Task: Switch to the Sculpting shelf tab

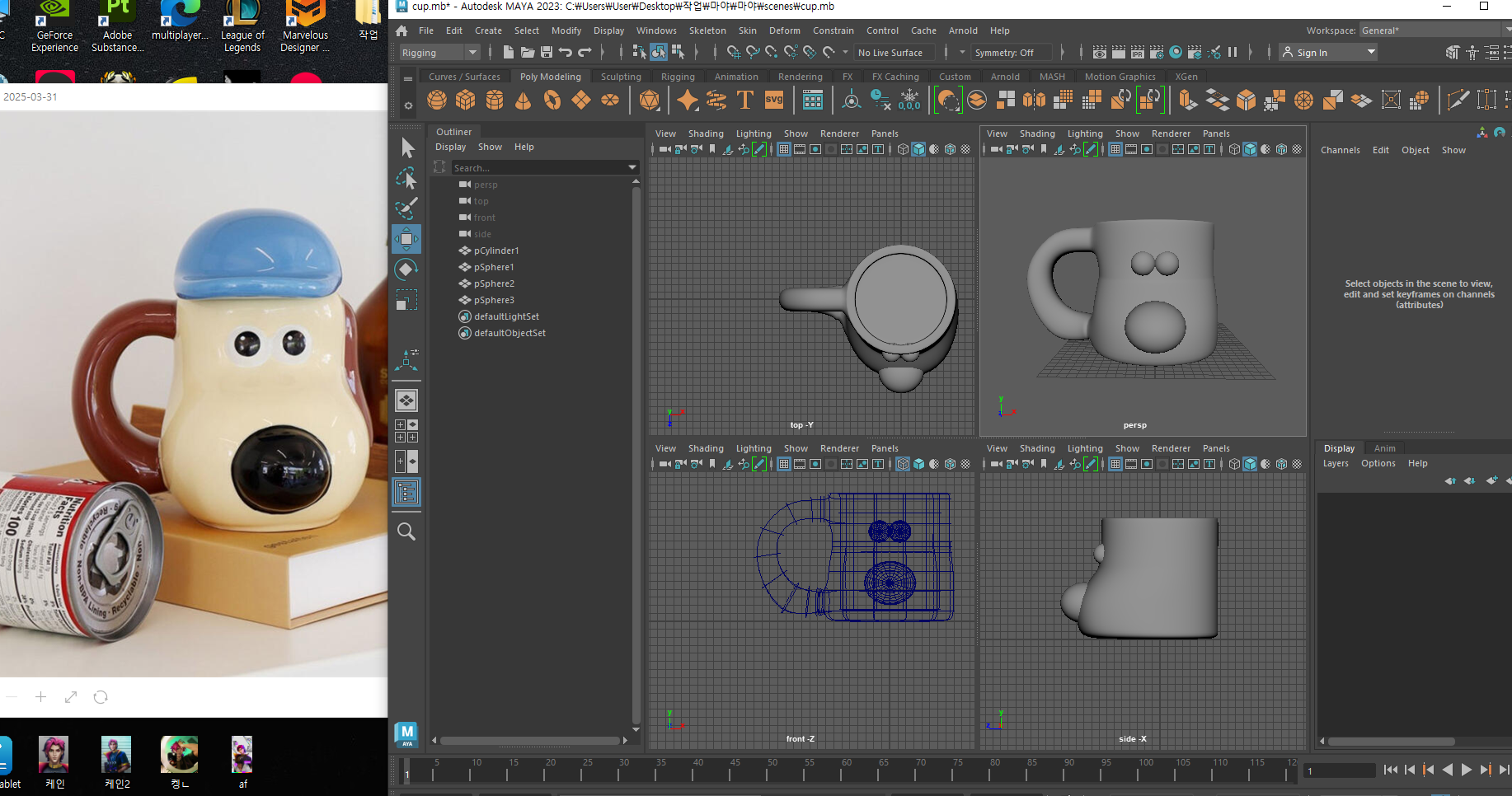Action: tap(621, 77)
